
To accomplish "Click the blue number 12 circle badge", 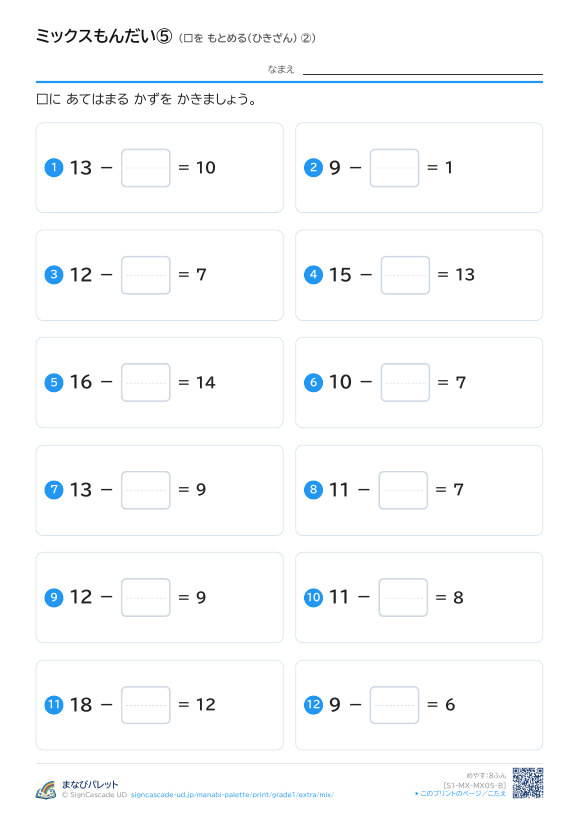I will pyautogui.click(x=313, y=705).
